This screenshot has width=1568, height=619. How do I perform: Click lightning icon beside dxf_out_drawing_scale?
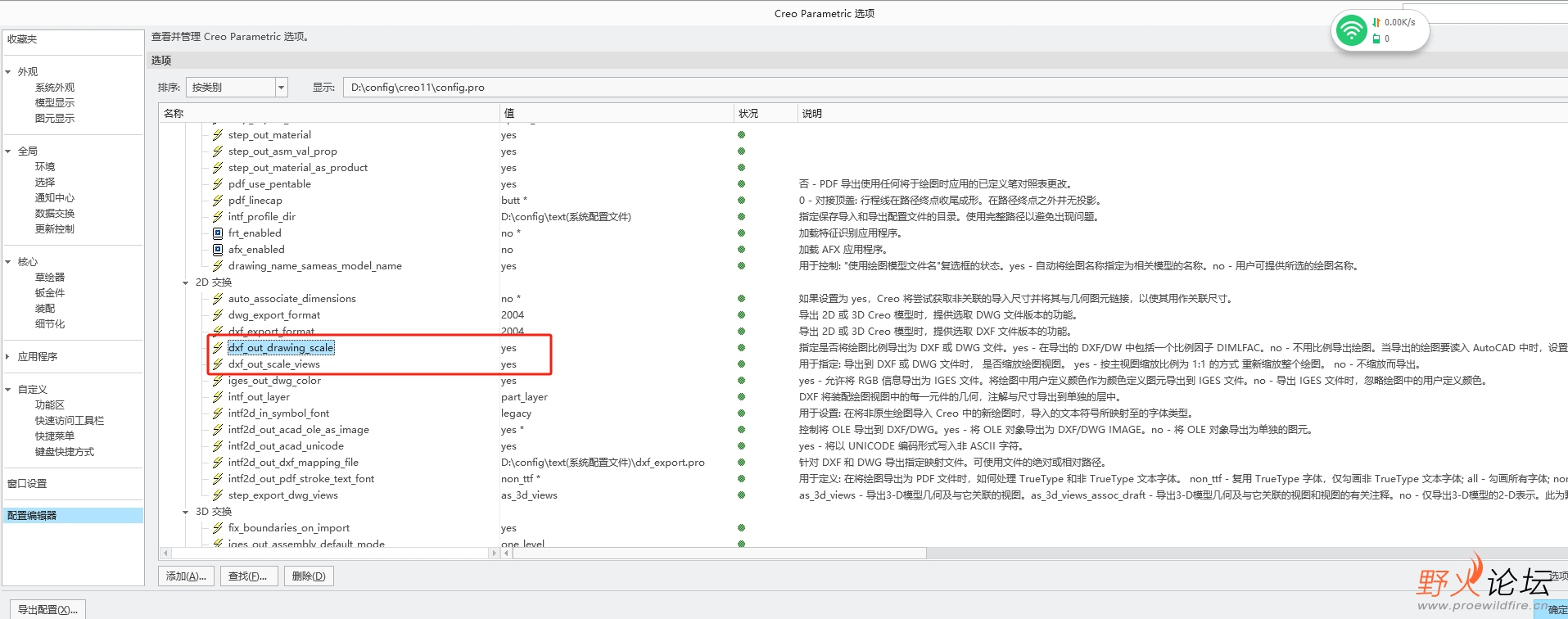coord(218,348)
